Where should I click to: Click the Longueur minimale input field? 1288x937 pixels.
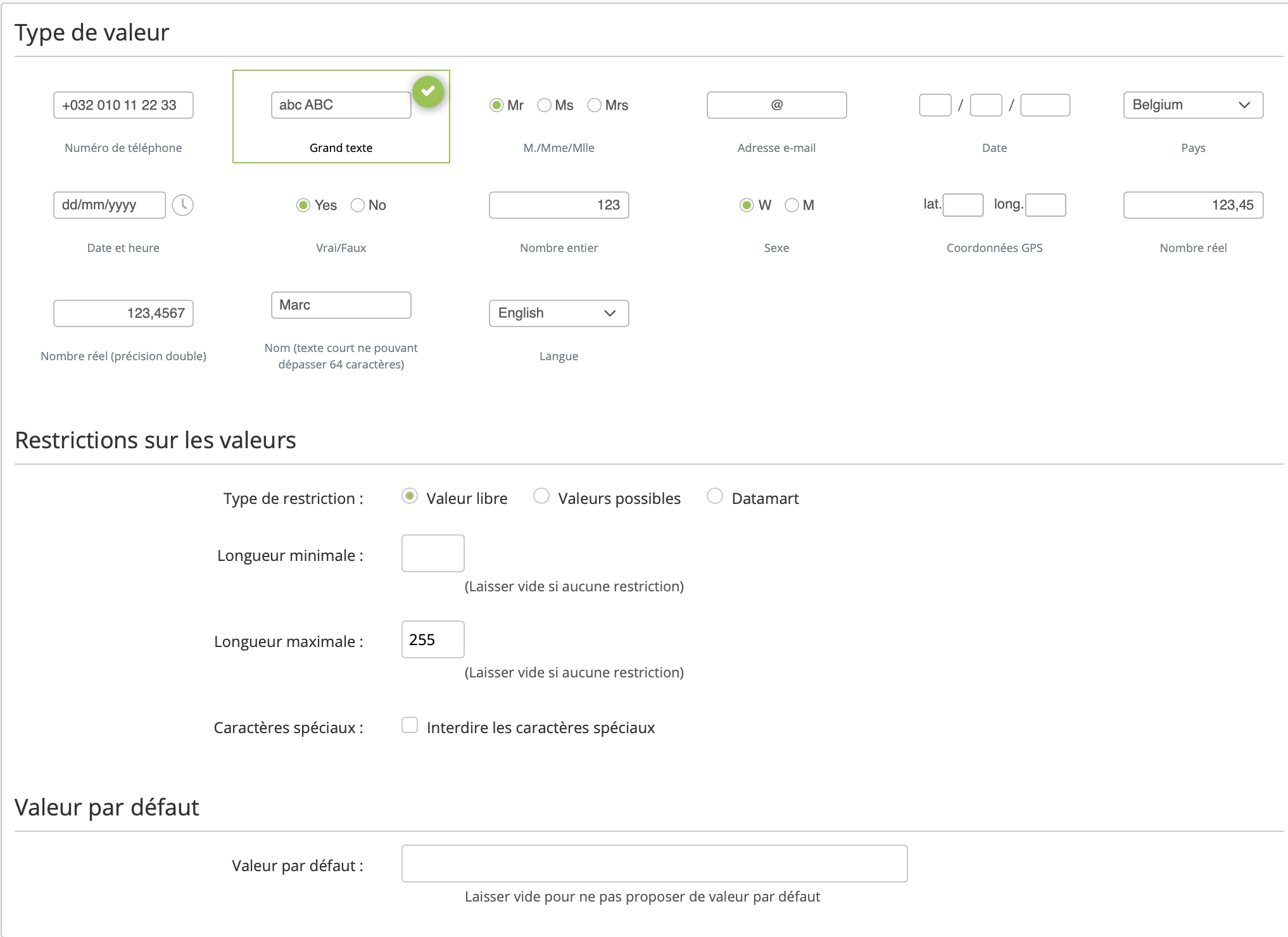(x=432, y=553)
